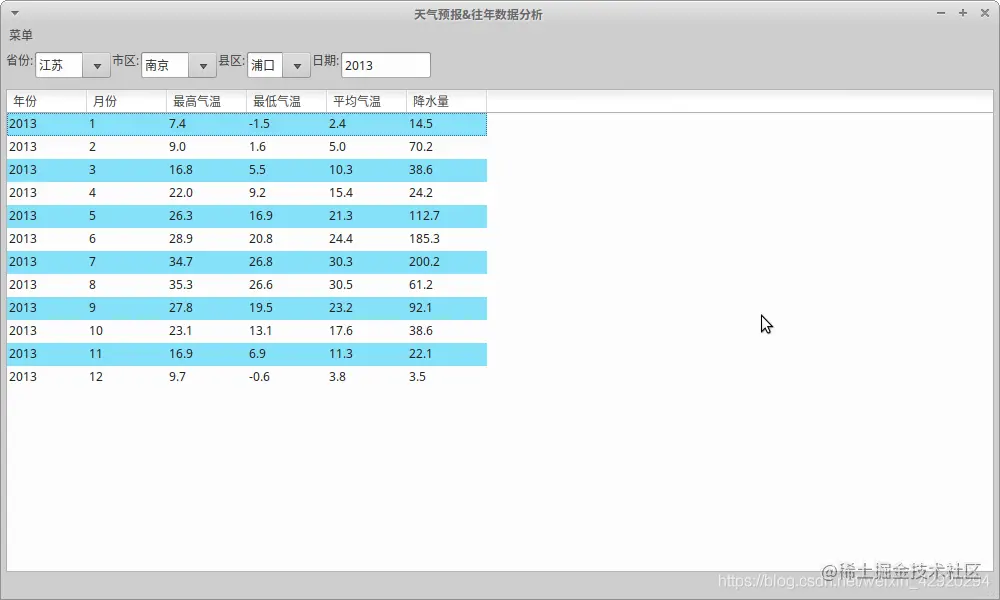Image resolution: width=1000 pixels, height=600 pixels.
Task: Click the average temperature value 10.3
Action: pos(341,170)
